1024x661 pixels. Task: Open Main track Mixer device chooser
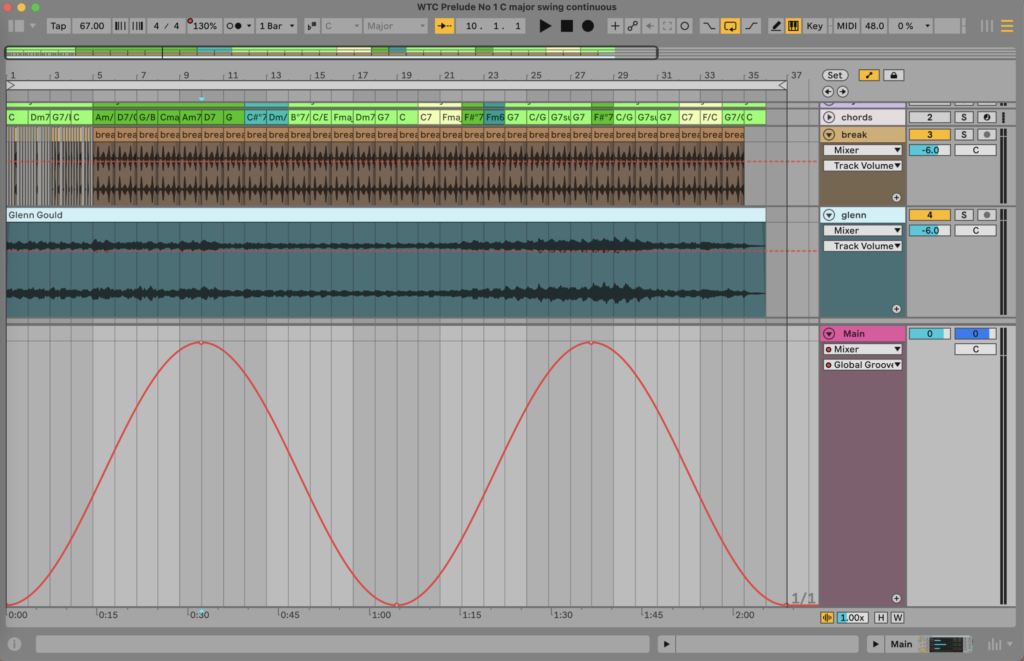click(863, 349)
